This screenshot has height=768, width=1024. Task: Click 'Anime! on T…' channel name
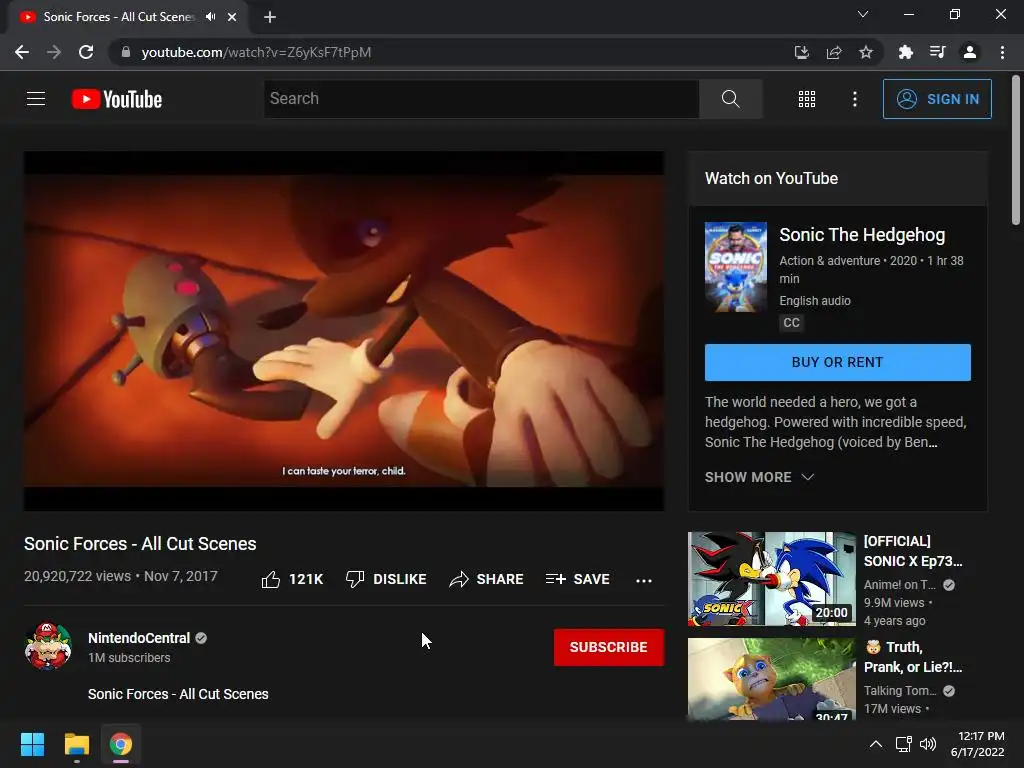click(900, 585)
